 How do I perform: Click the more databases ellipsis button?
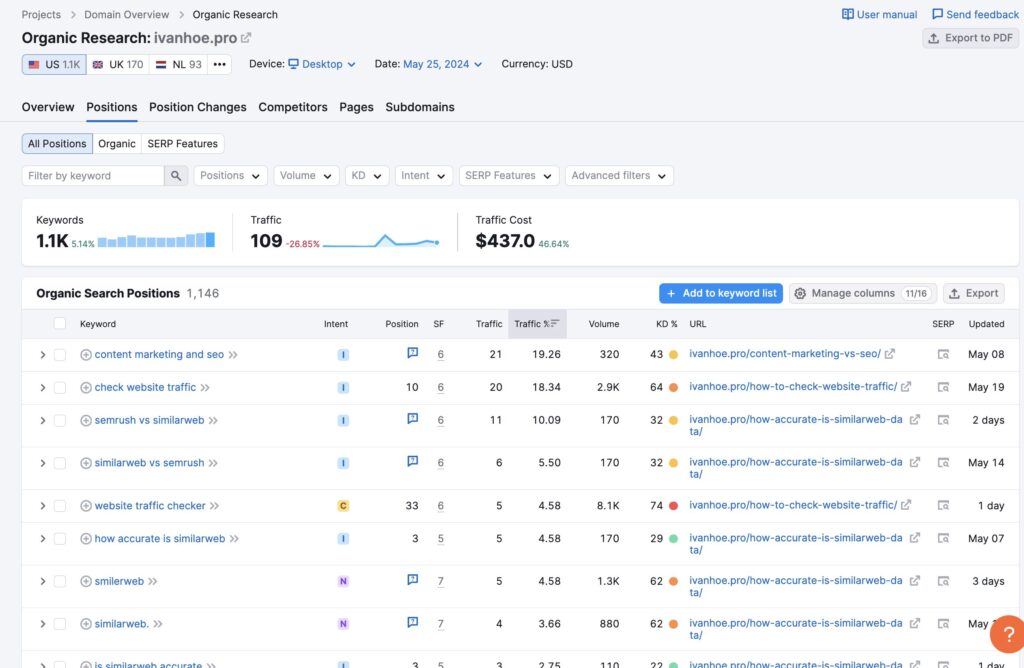pos(220,64)
